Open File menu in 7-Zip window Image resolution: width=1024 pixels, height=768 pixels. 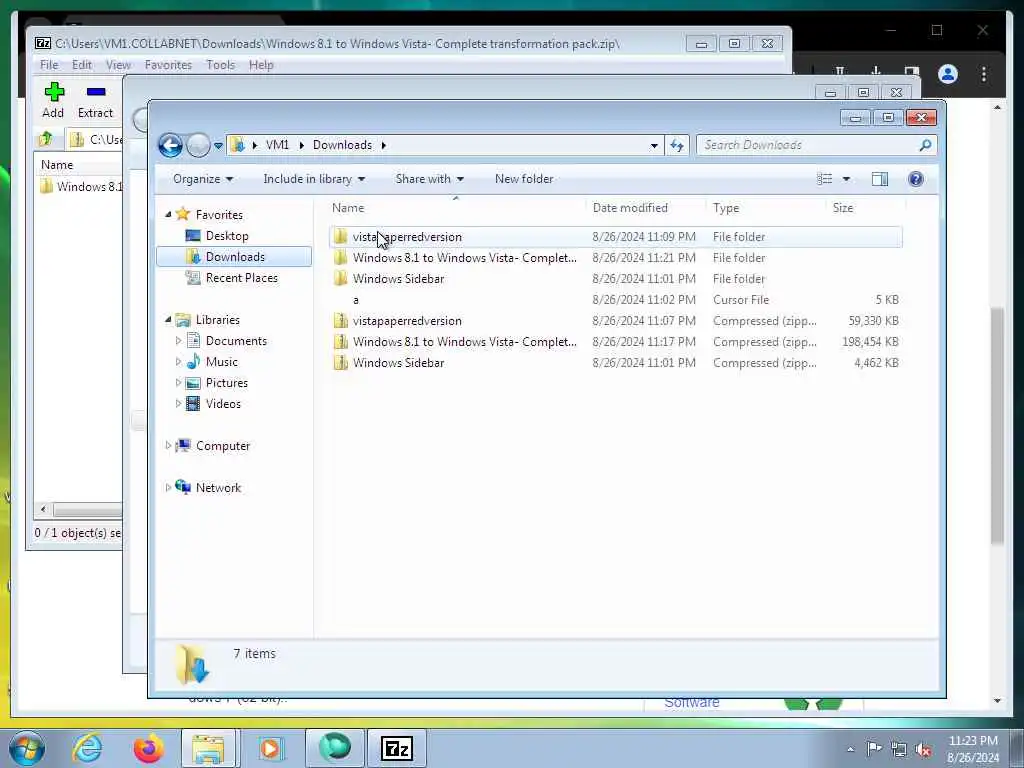(49, 65)
